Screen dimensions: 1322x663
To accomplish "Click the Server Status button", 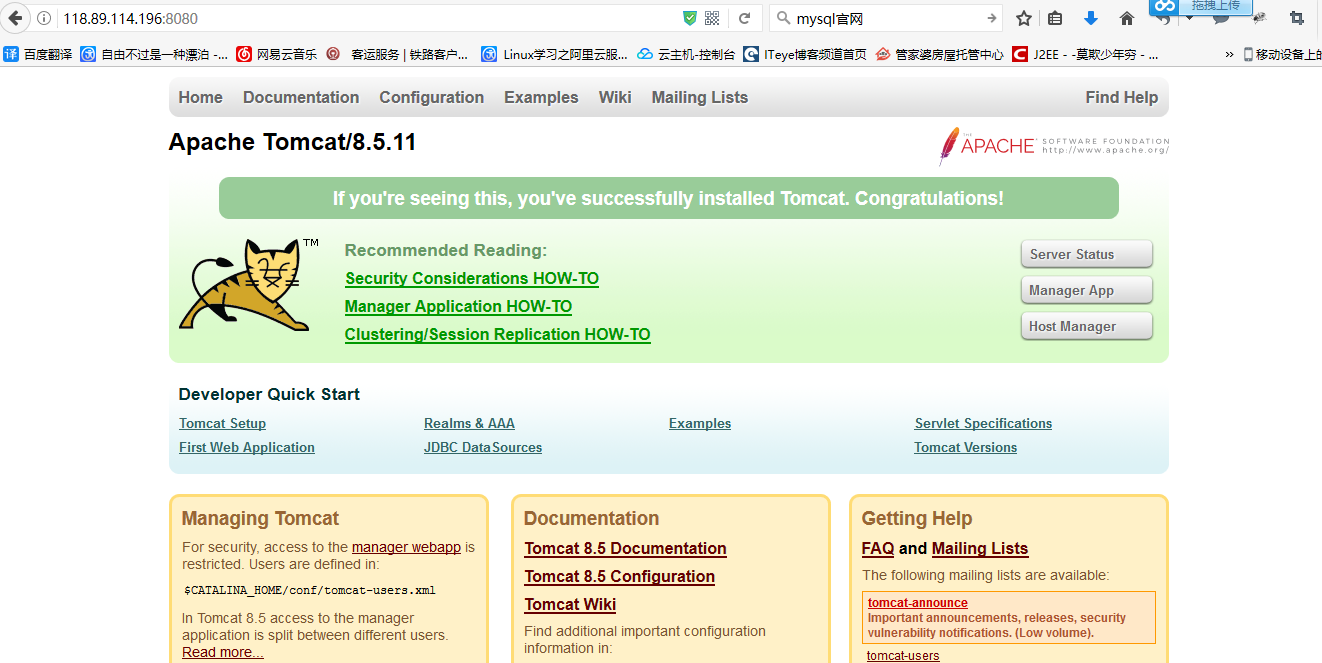I will point(1086,254).
